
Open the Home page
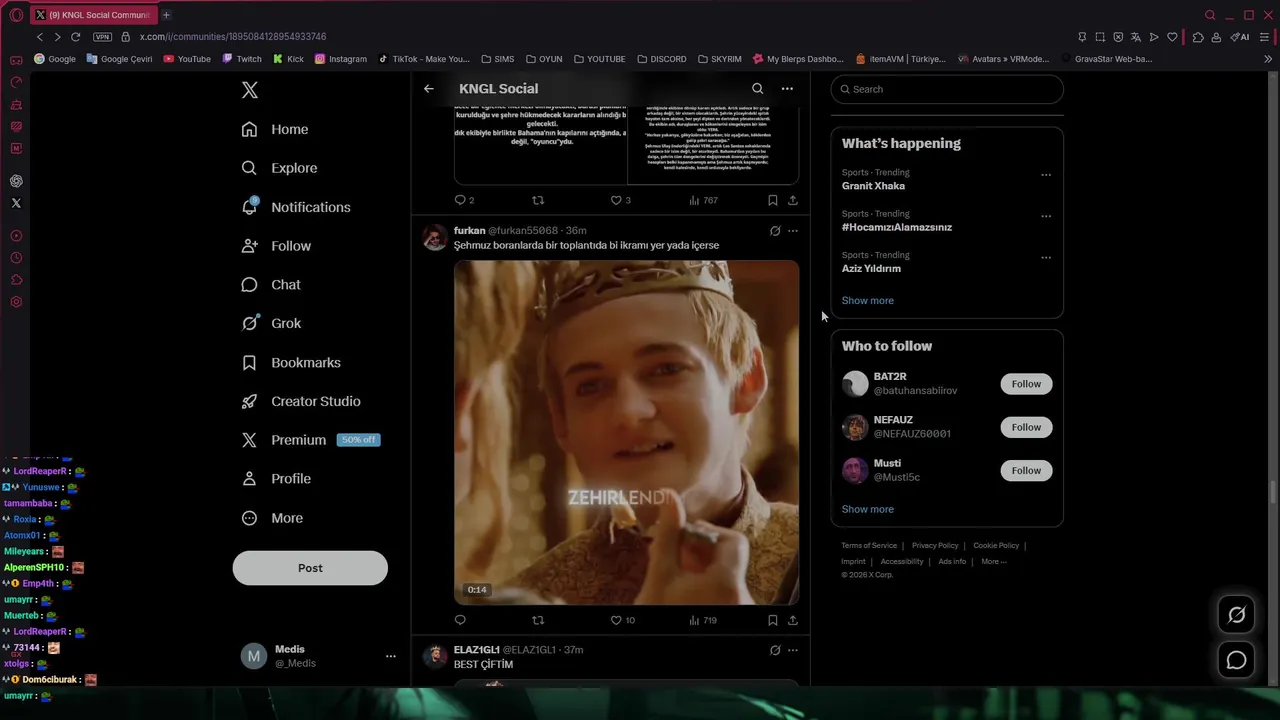coord(275,129)
